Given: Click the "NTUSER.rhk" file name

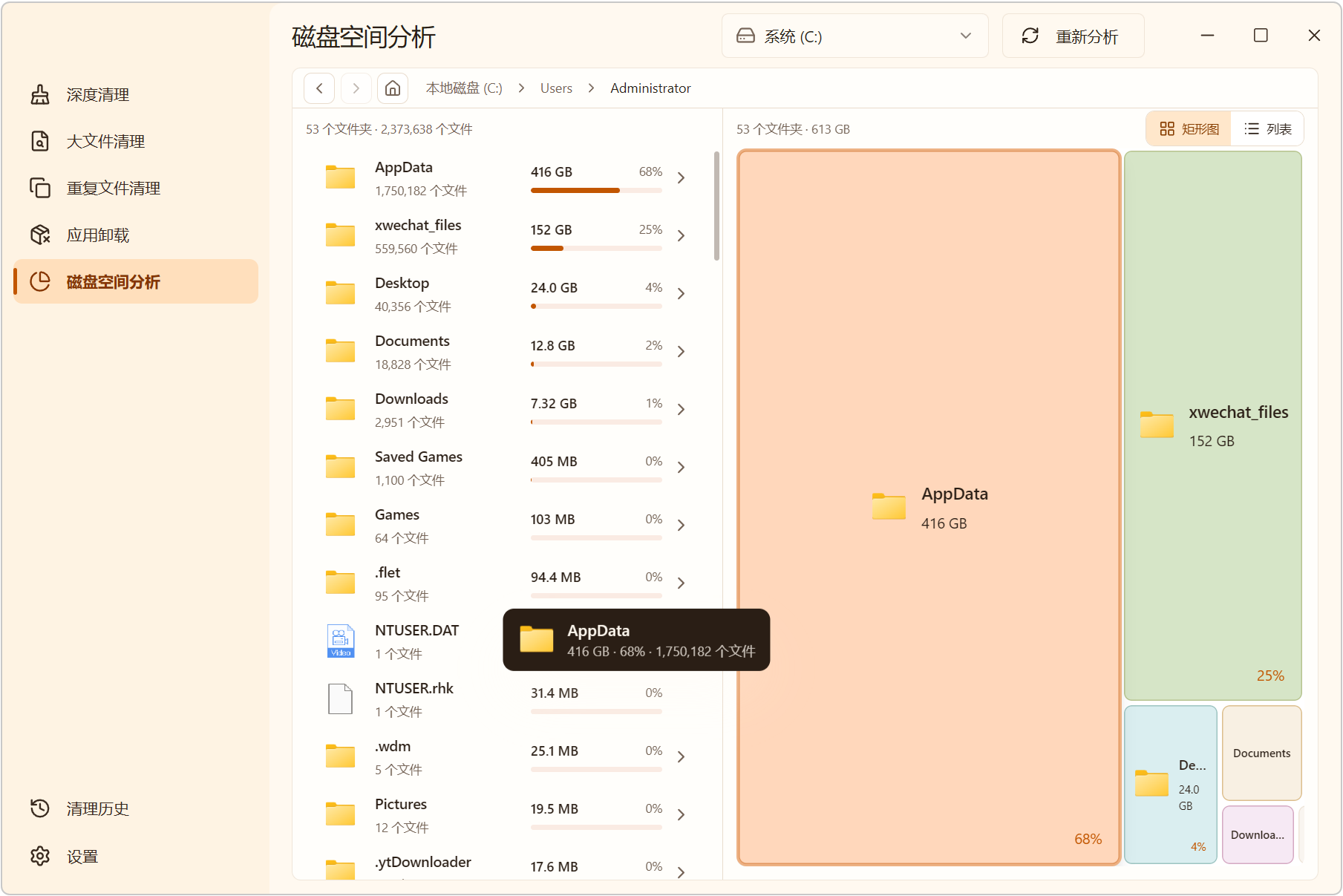Looking at the screenshot, I should [414, 688].
